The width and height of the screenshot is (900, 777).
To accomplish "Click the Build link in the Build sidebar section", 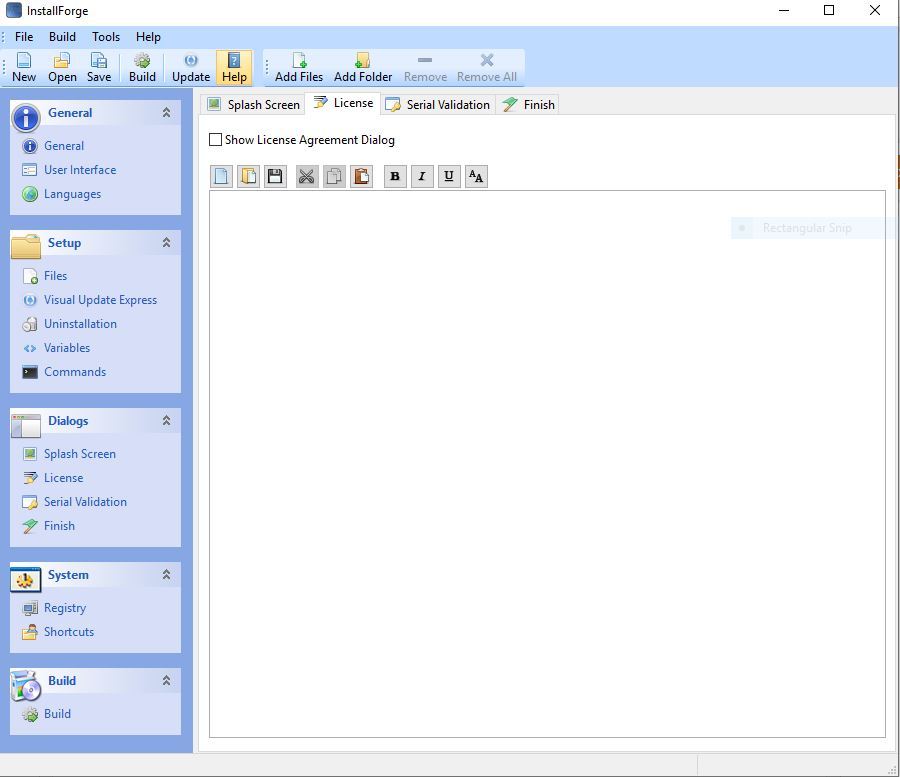I will (57, 714).
